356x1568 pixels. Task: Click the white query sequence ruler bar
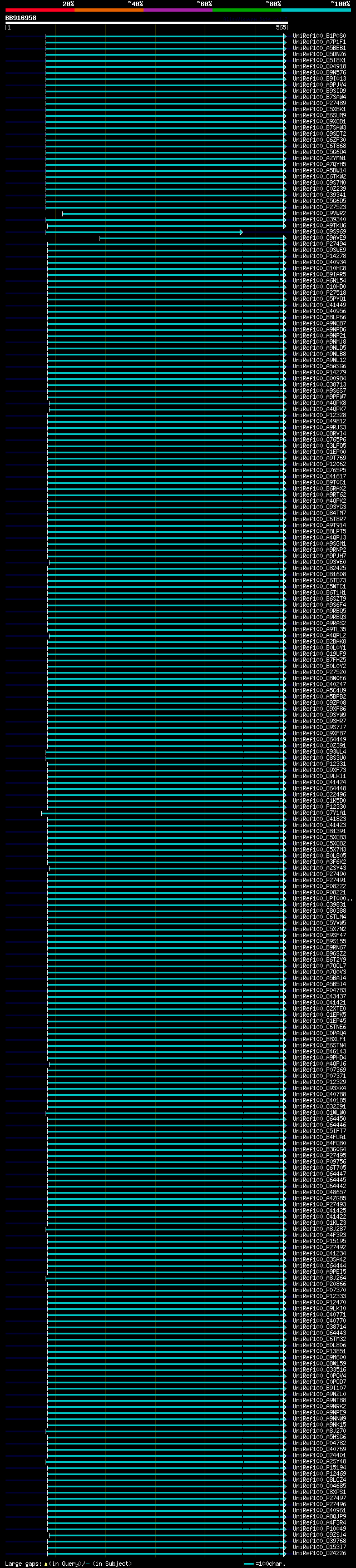click(x=147, y=23)
